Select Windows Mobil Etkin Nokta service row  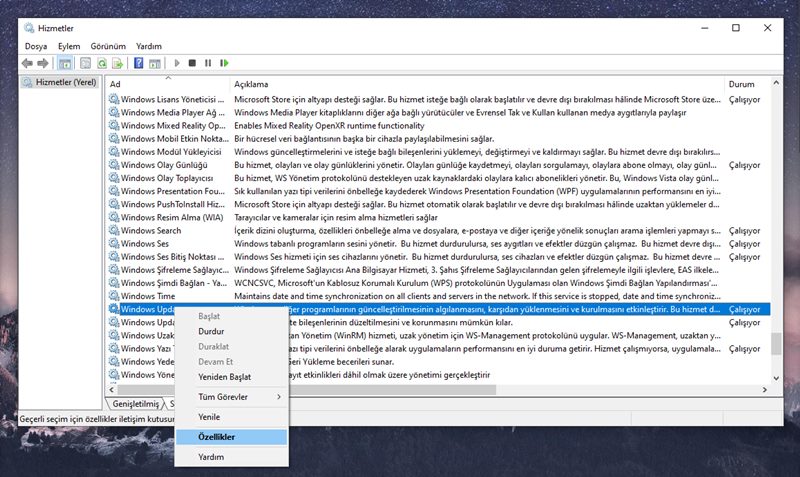(439, 139)
